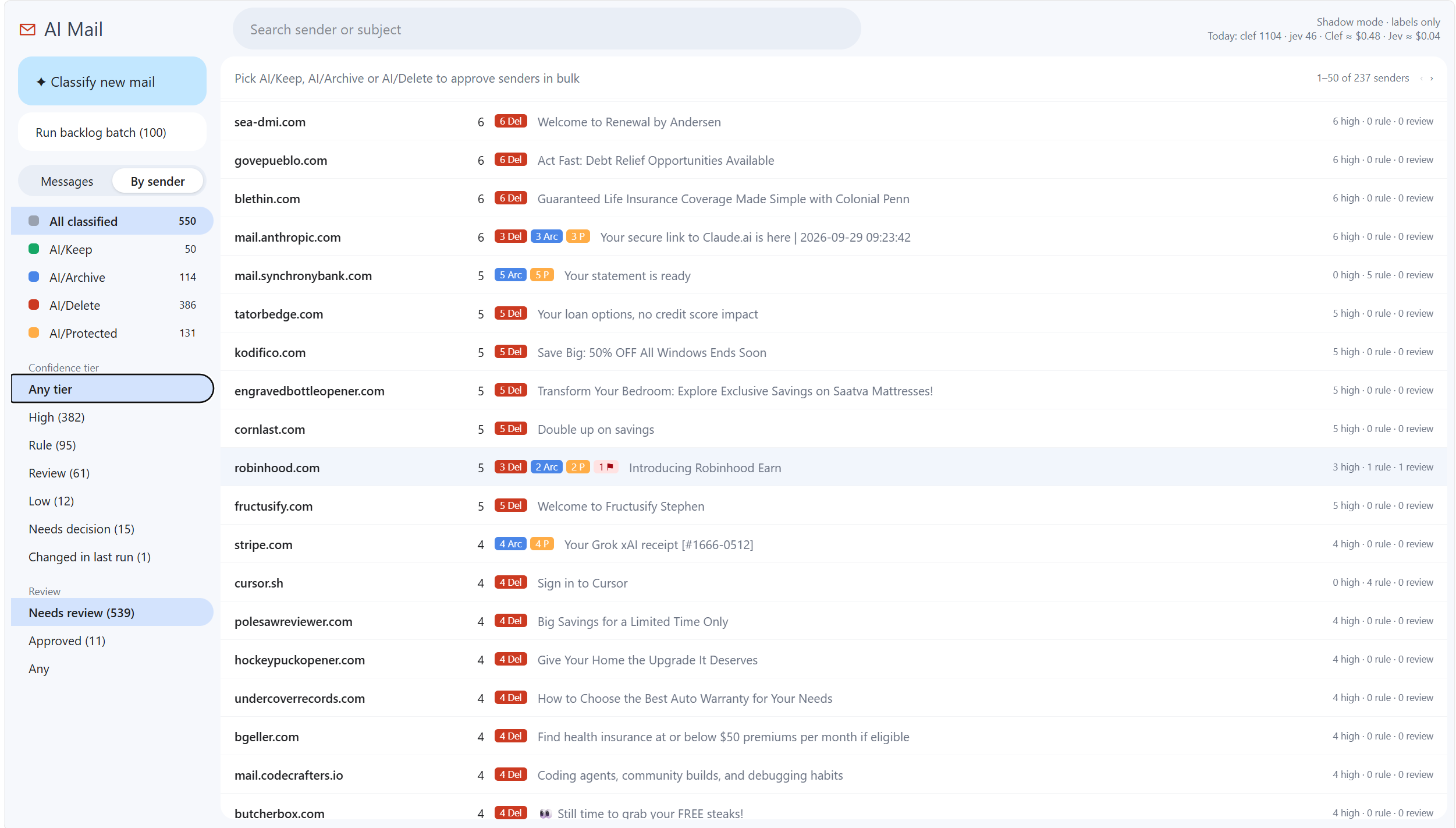Screen dimensions: 1456x828
Task: Filter by High (382) confidence tier
Action: [x=112, y=417]
